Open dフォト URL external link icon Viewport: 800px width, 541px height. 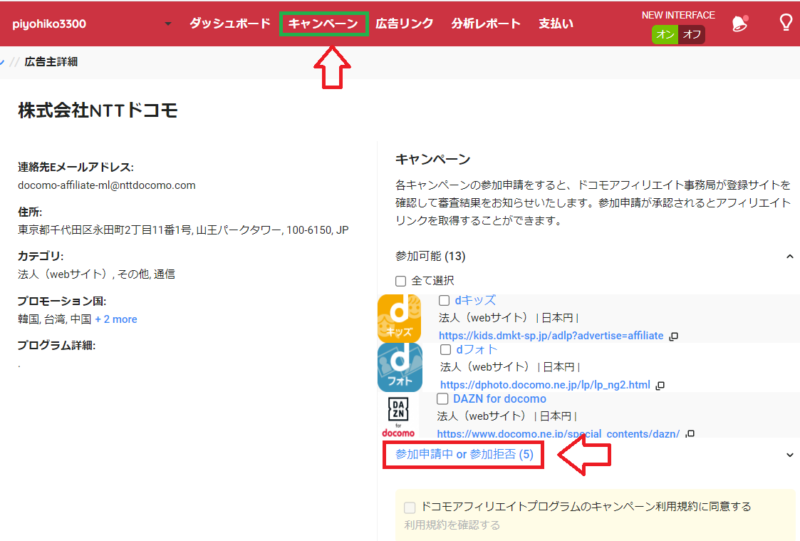(x=660, y=385)
